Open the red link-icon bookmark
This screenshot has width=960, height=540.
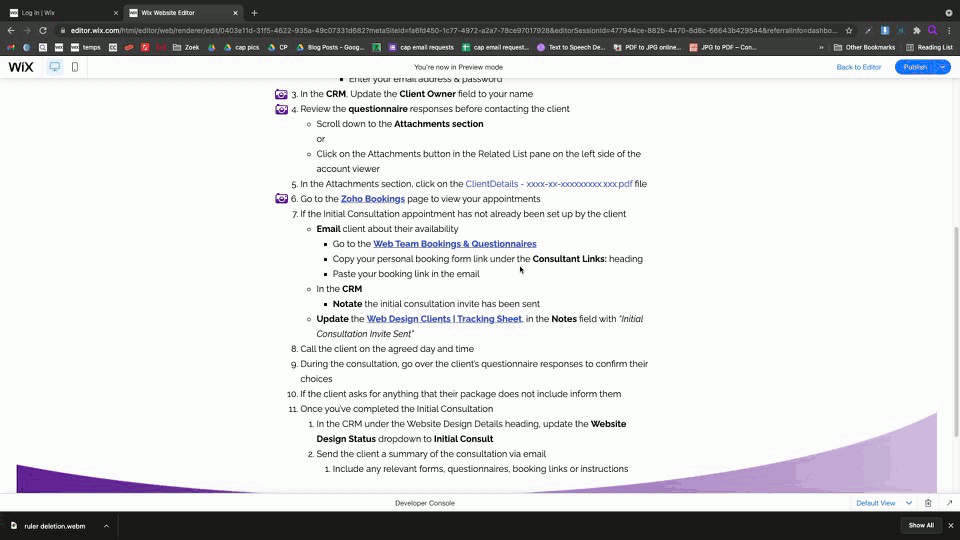tap(129, 47)
